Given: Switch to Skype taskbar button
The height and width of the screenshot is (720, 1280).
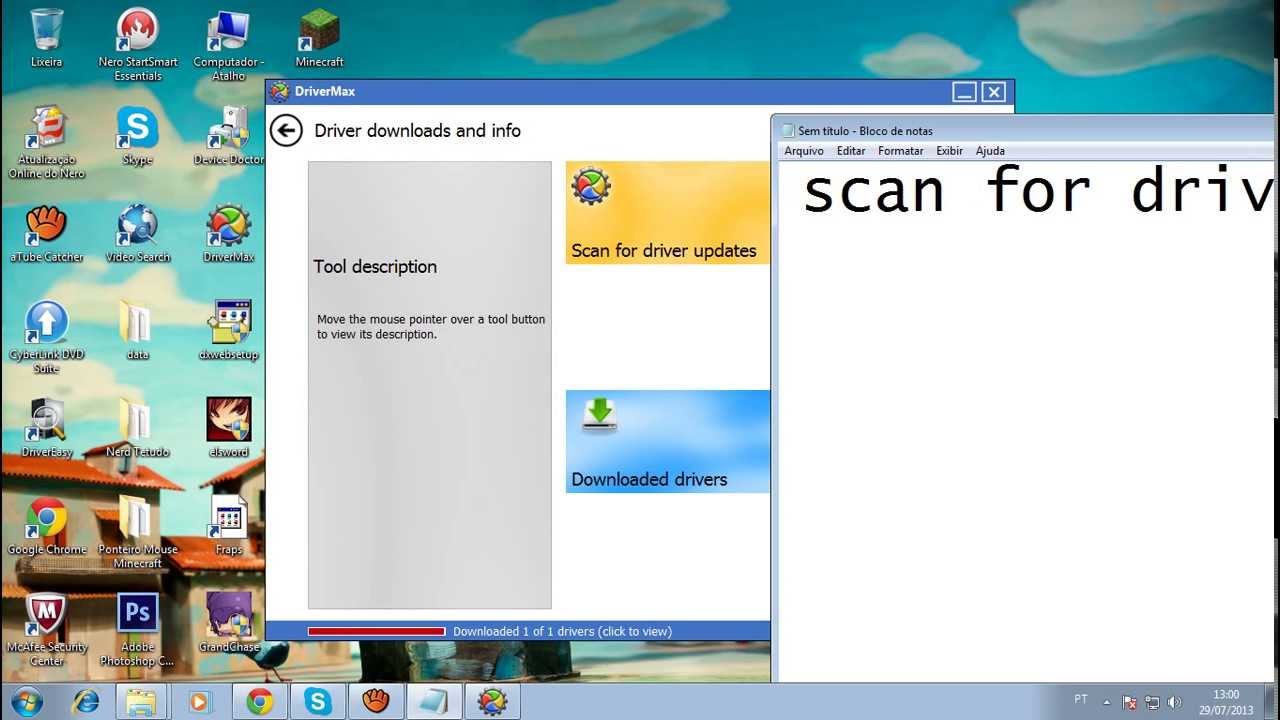Looking at the screenshot, I should [318, 702].
